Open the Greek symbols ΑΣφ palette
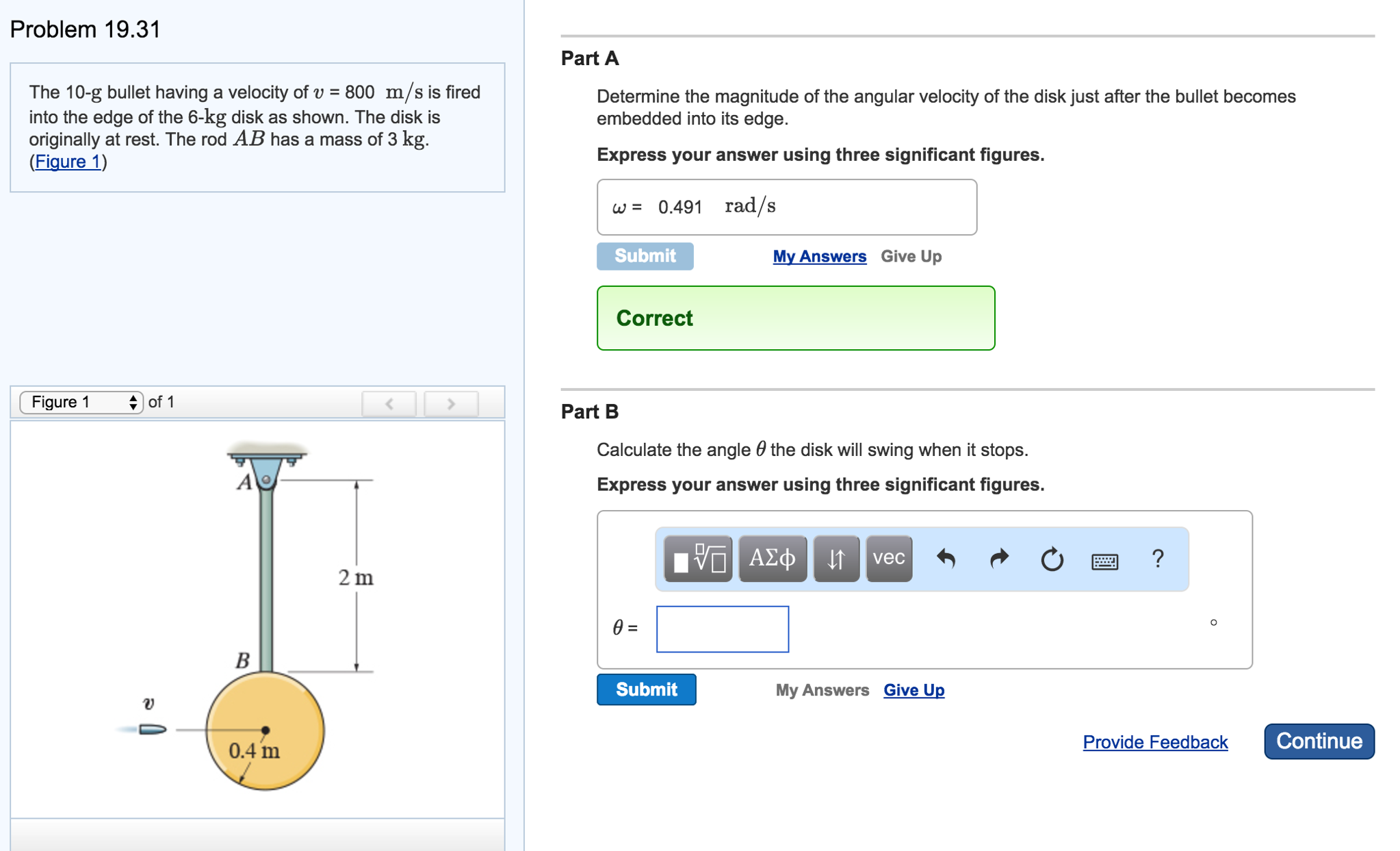Viewport: 1400px width, 851px height. click(x=772, y=559)
